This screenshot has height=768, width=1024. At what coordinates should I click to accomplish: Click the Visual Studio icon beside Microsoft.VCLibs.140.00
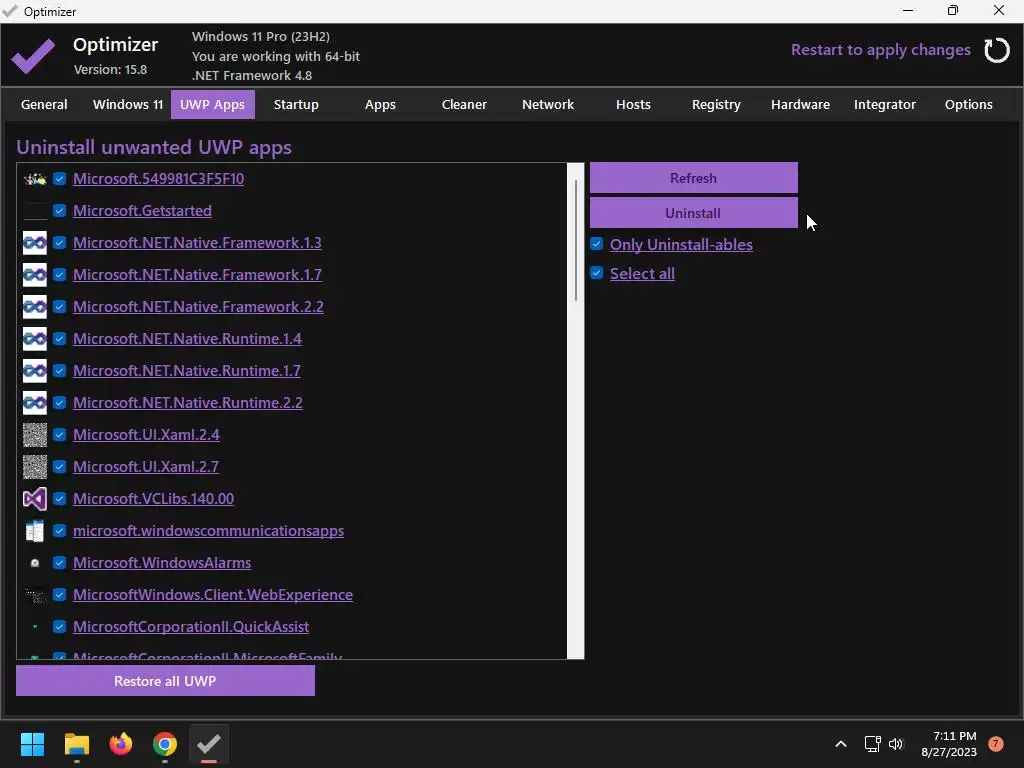pyautogui.click(x=35, y=499)
